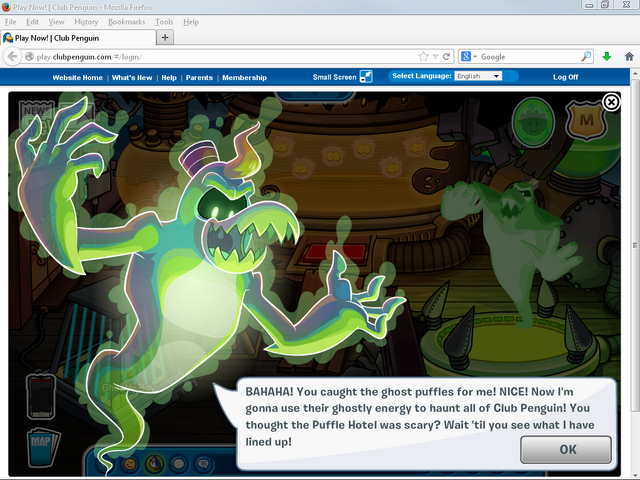Bookmark the page with the star icon
Screen dimensions: 640x480
click(x=423, y=57)
